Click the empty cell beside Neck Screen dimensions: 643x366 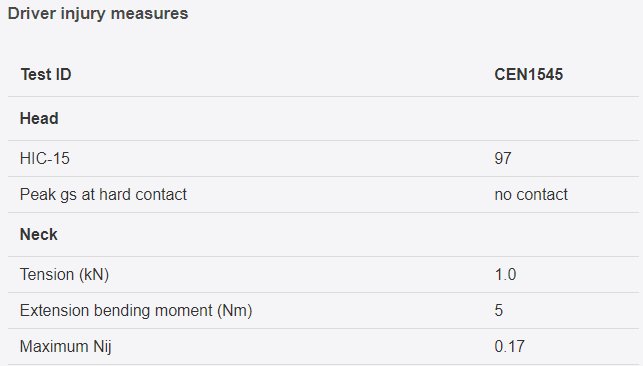[566, 234]
